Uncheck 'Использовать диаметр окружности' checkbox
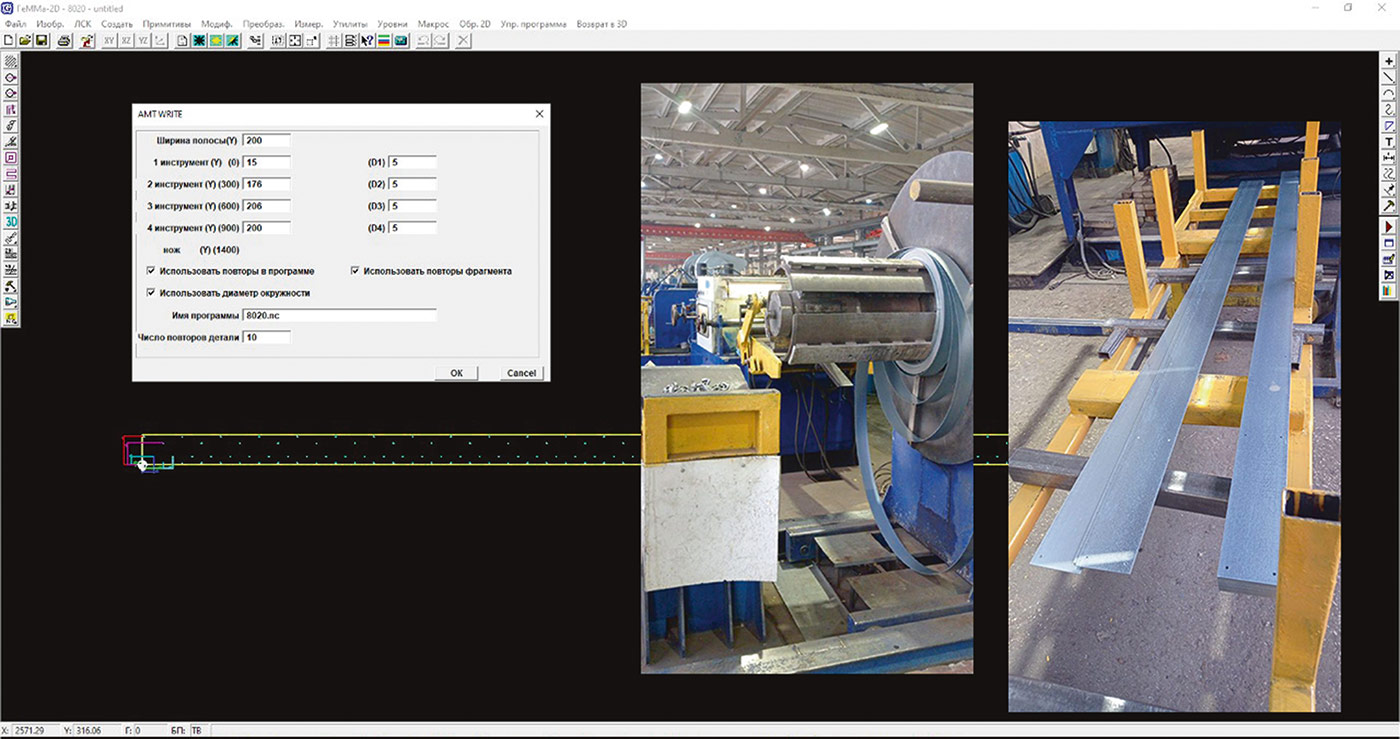The width and height of the screenshot is (1400, 739). (x=150, y=293)
